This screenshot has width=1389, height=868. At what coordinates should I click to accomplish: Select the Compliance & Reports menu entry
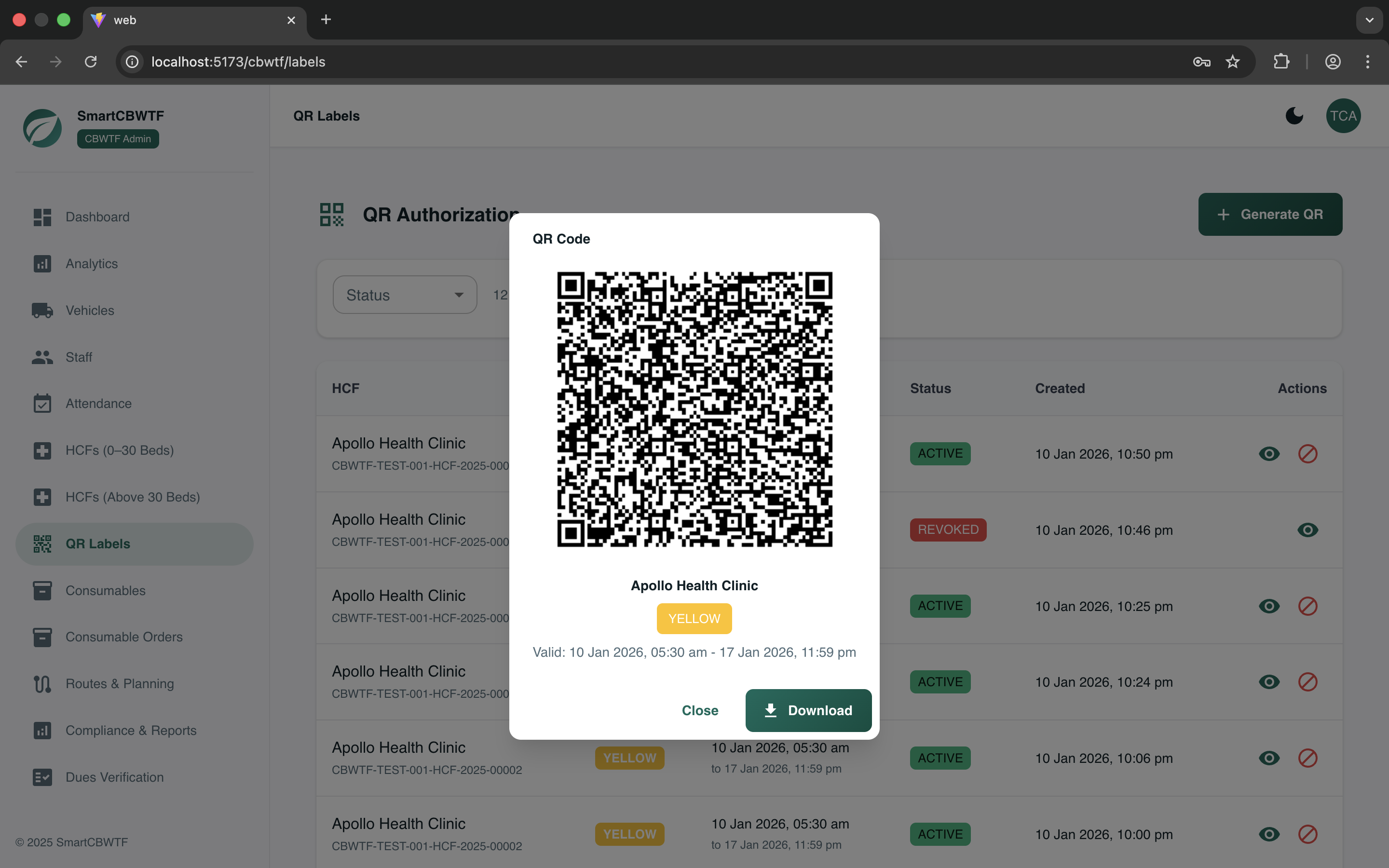pos(131,730)
